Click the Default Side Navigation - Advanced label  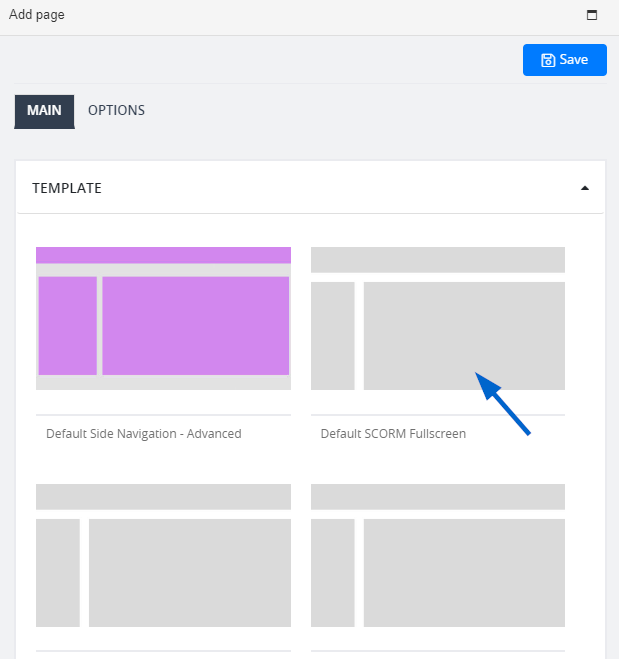click(144, 434)
